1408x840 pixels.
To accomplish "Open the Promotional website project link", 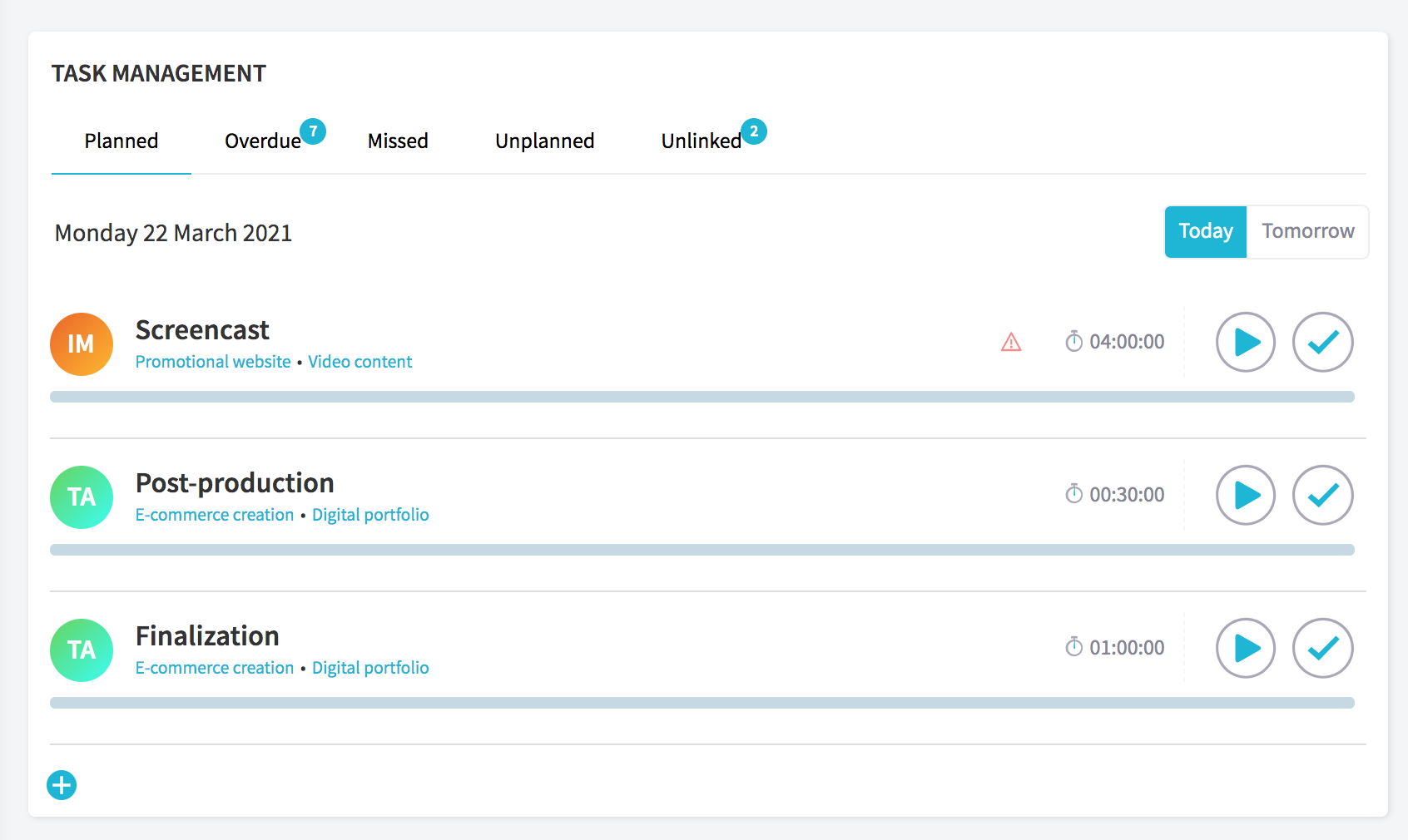I will click(213, 362).
